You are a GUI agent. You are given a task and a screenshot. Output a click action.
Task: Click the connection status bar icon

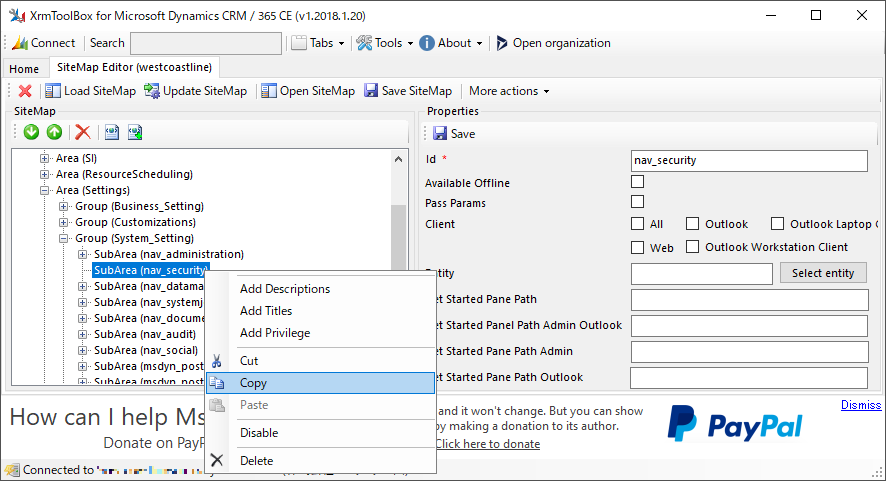(x=11, y=470)
